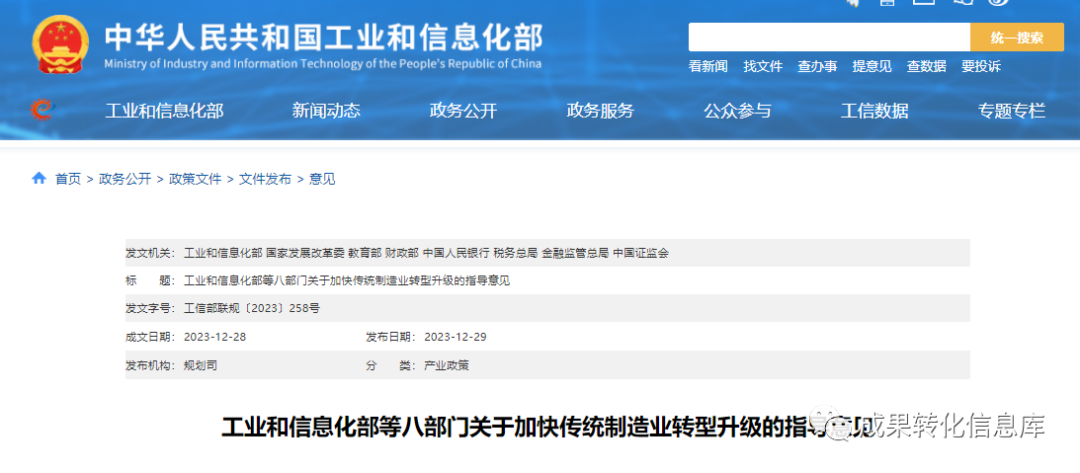Click the red 'e' icon in navigation bar

42,110
